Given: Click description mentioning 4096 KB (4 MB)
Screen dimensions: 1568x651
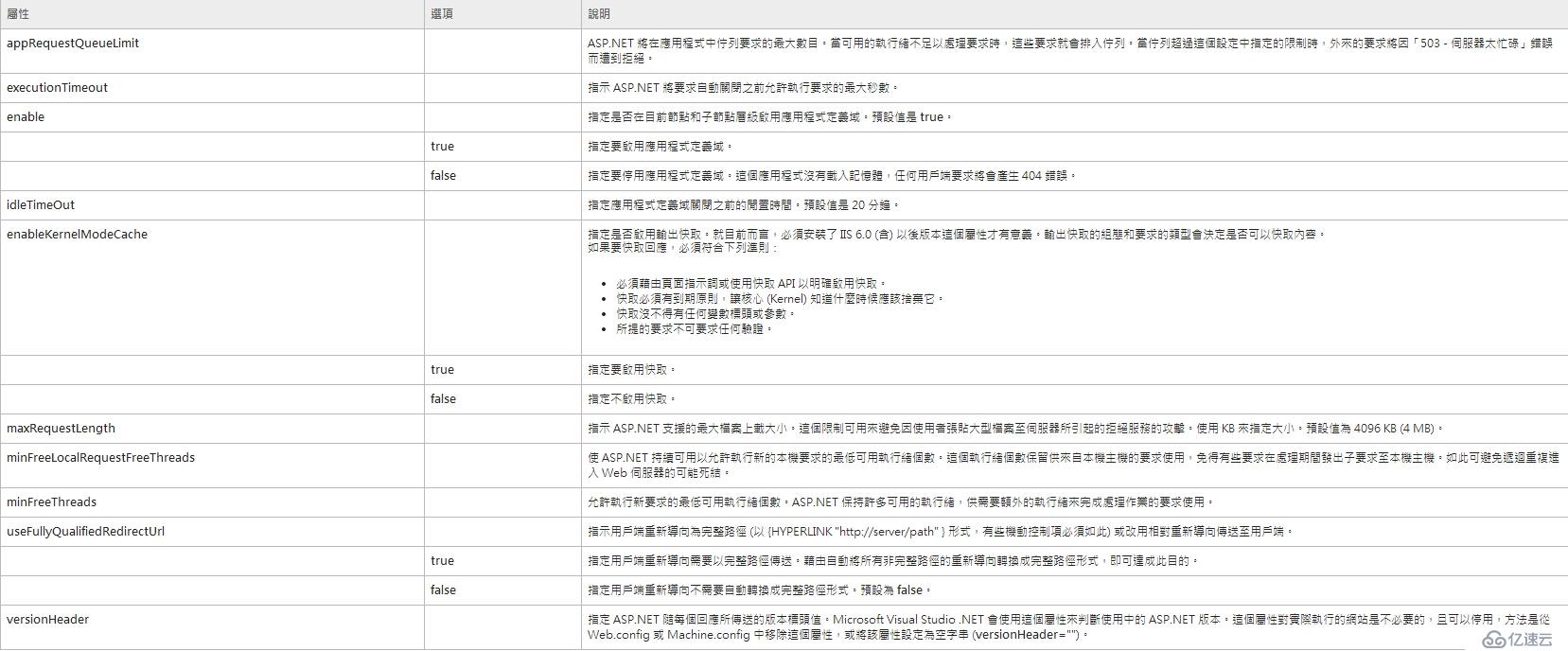Looking at the screenshot, I should [1016, 429].
